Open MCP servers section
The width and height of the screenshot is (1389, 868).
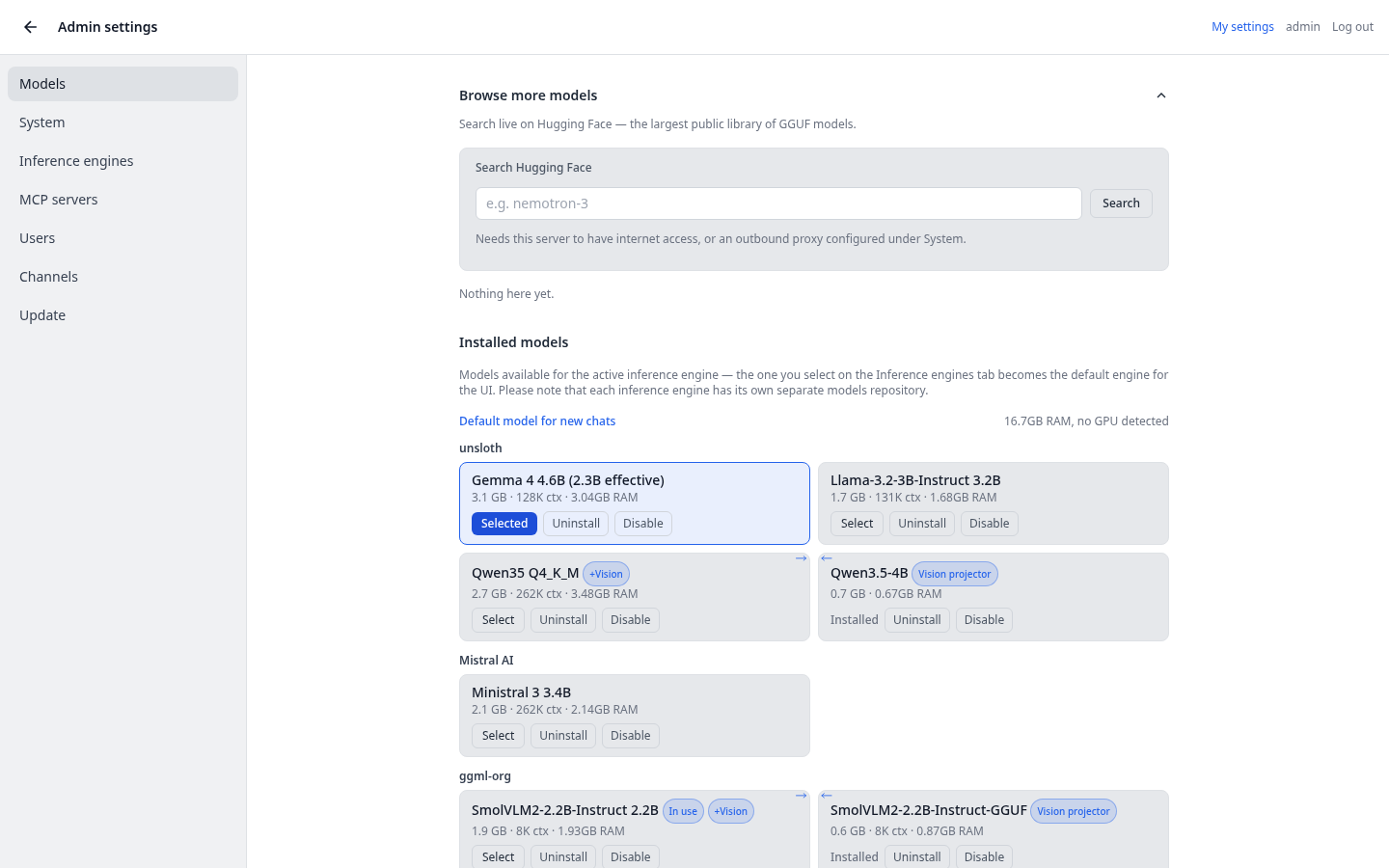pos(123,200)
